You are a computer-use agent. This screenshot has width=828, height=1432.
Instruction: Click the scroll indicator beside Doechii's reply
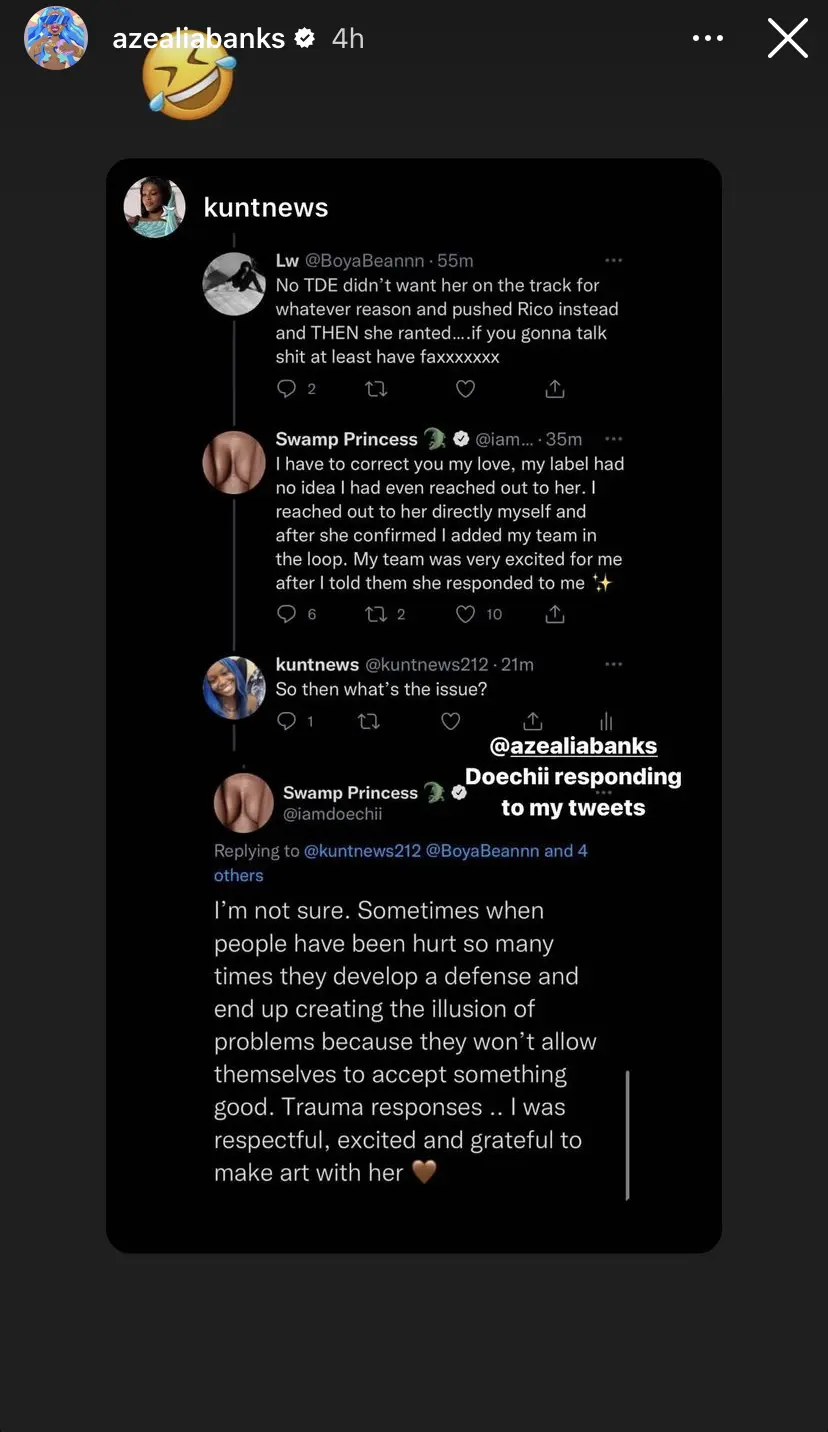pyautogui.click(x=627, y=1134)
